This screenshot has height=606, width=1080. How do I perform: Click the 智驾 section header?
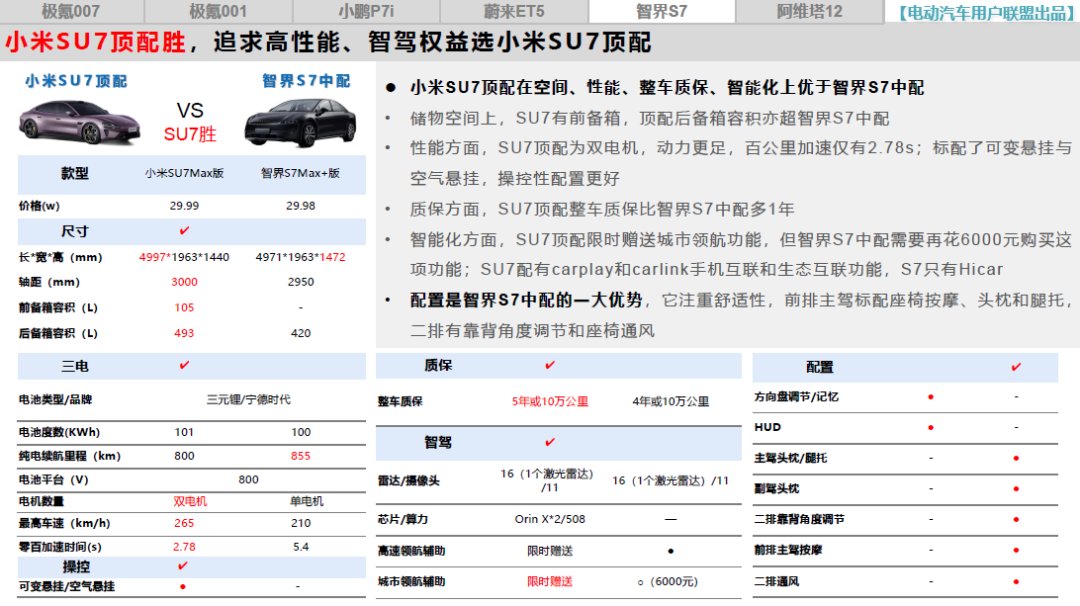[x=438, y=442]
